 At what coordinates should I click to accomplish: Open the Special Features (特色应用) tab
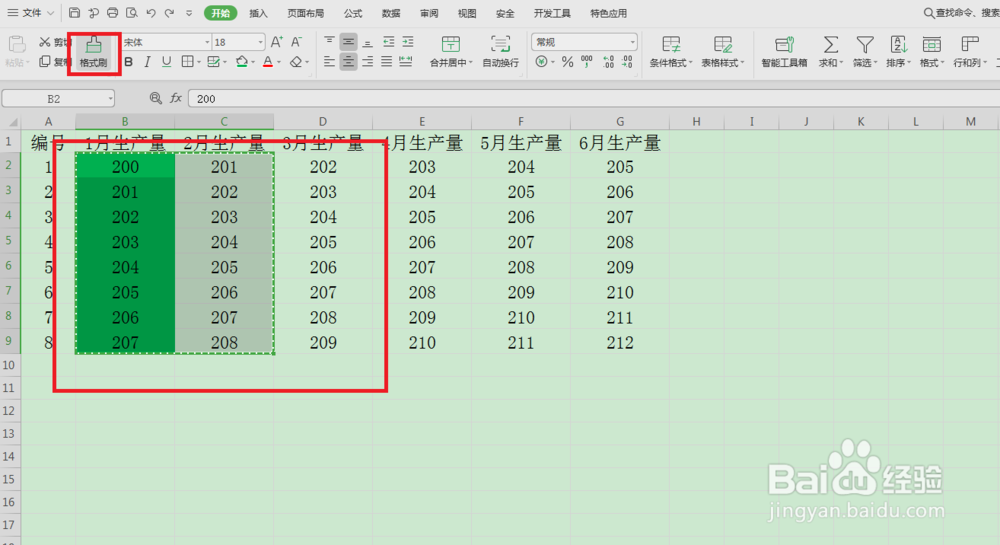point(608,13)
